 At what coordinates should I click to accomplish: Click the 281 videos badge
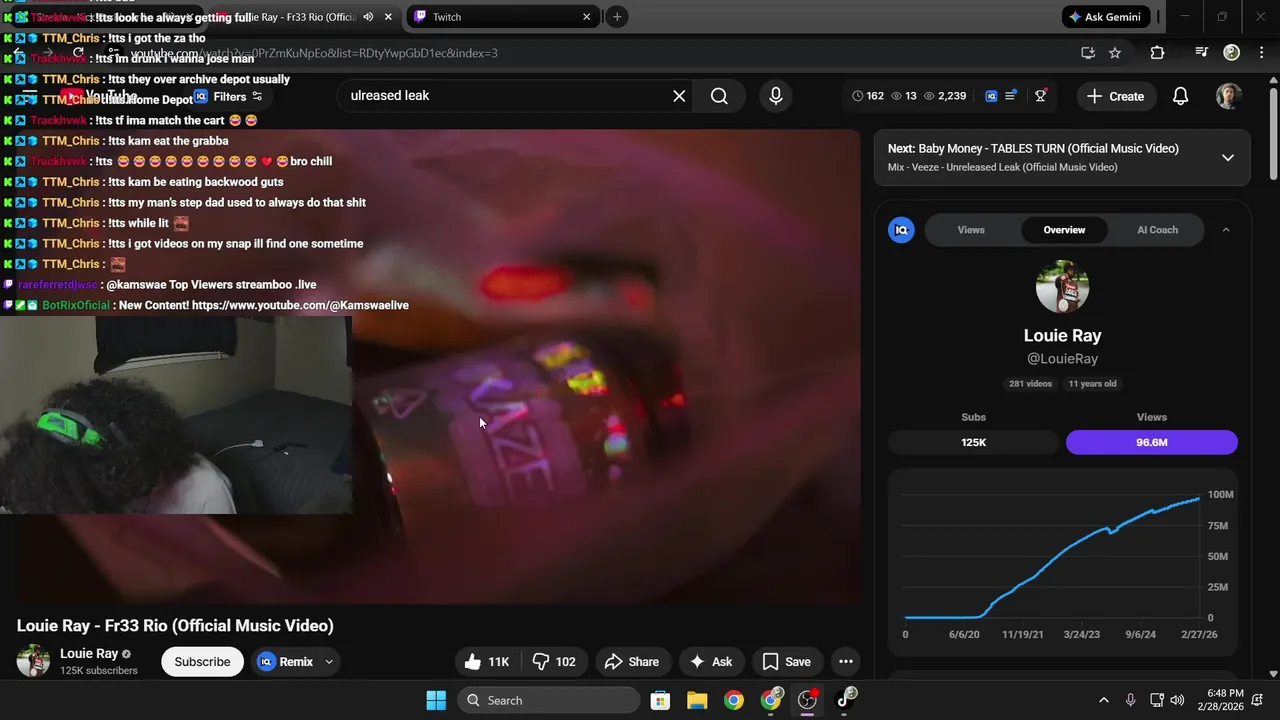(x=1030, y=384)
